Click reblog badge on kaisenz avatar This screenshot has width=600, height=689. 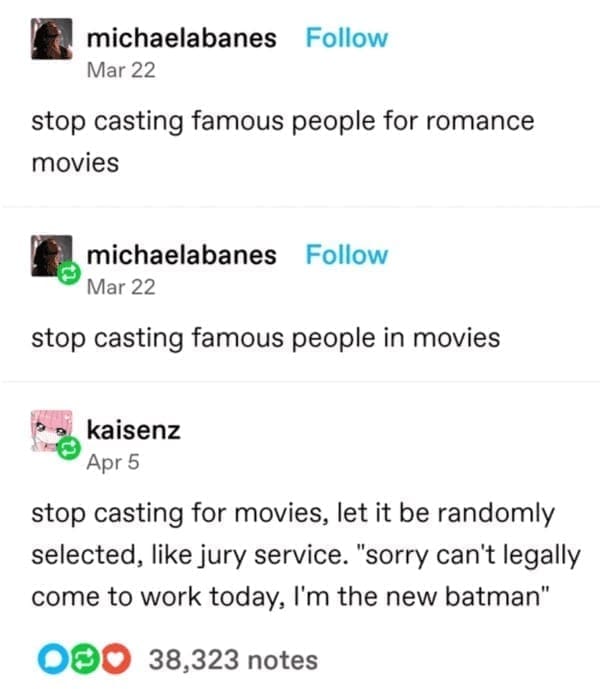[69, 448]
